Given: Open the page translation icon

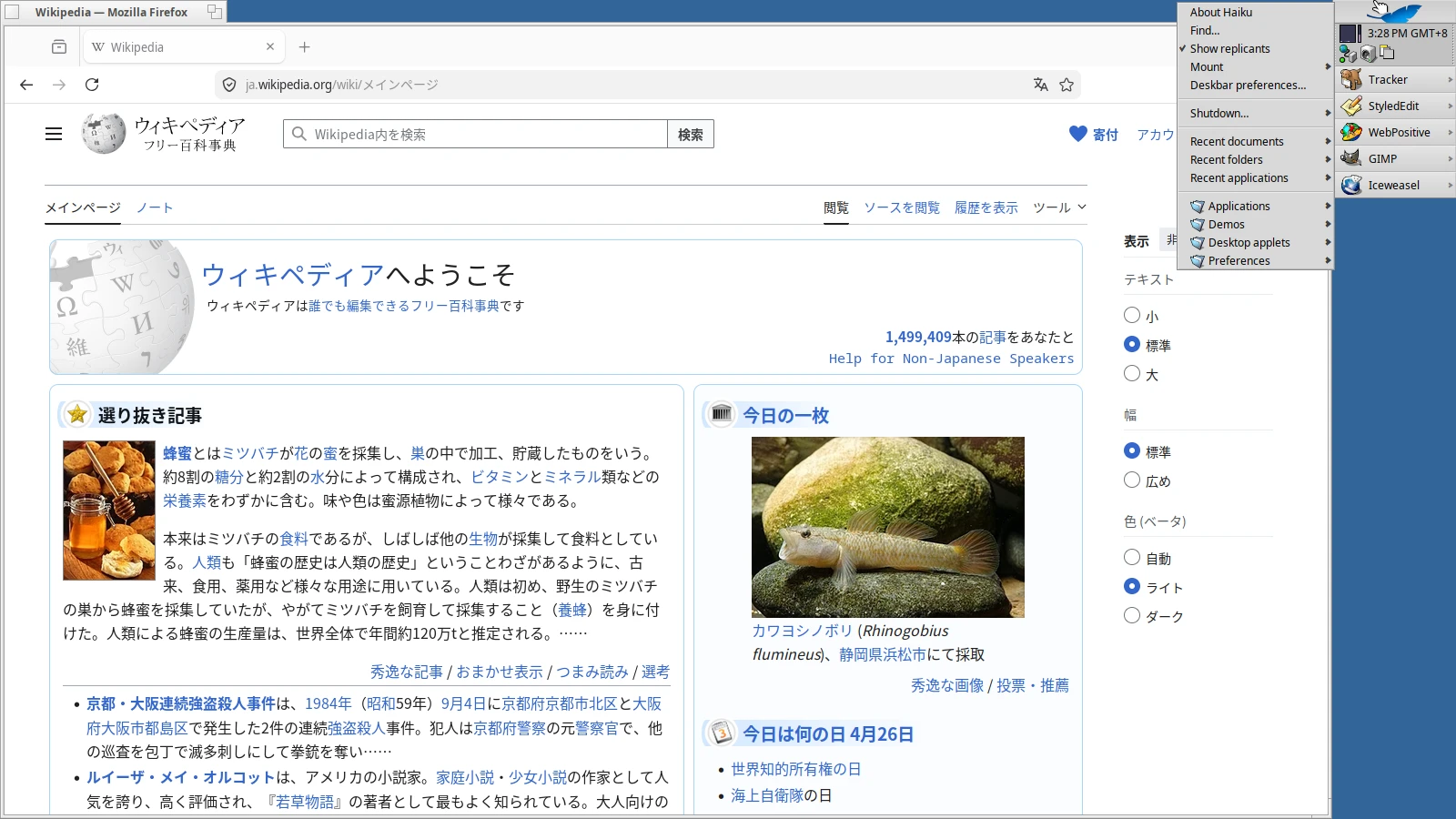Looking at the screenshot, I should [x=1040, y=84].
